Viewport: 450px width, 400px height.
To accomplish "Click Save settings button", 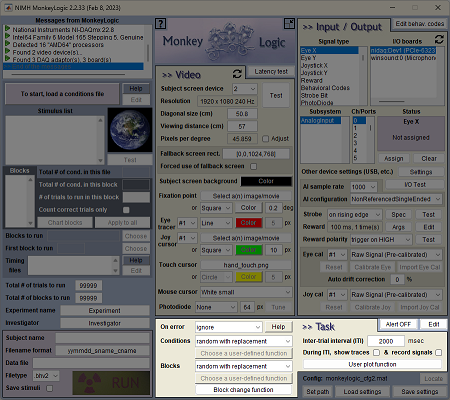I will click(420, 392).
